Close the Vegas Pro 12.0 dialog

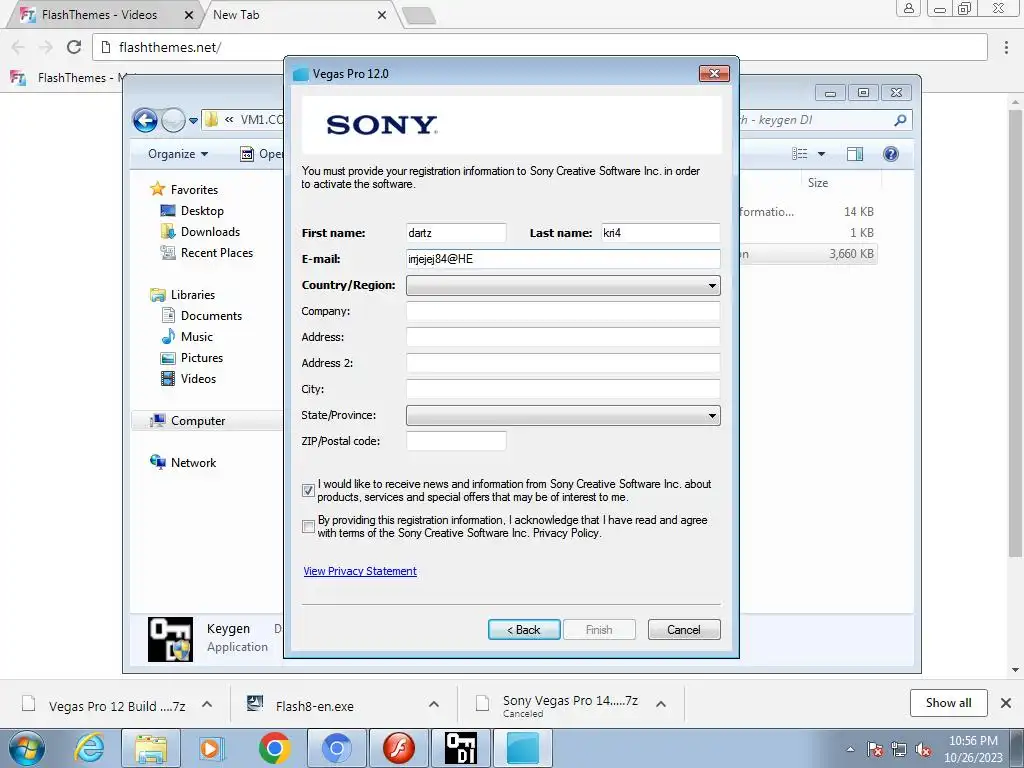coord(714,73)
